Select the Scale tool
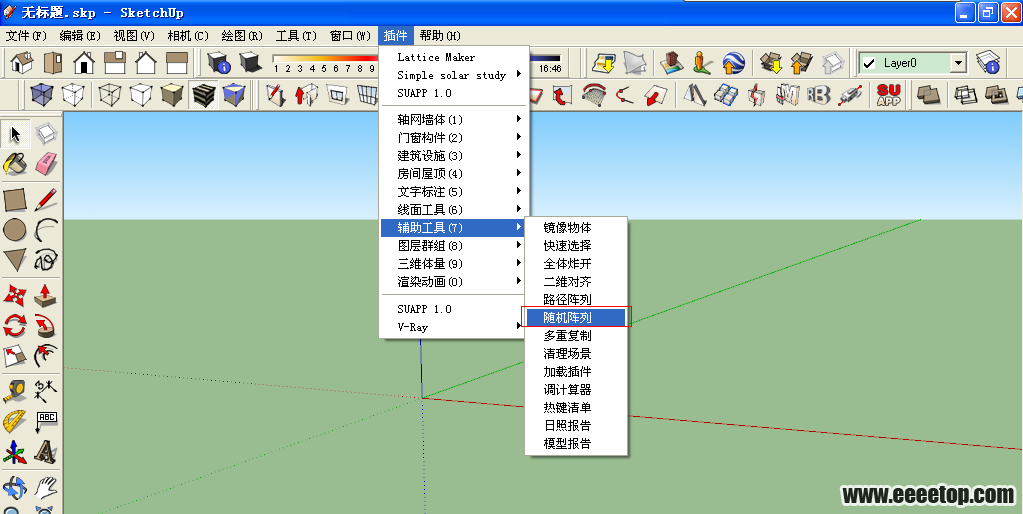Image resolution: width=1023 pixels, height=514 pixels. pos(15,355)
